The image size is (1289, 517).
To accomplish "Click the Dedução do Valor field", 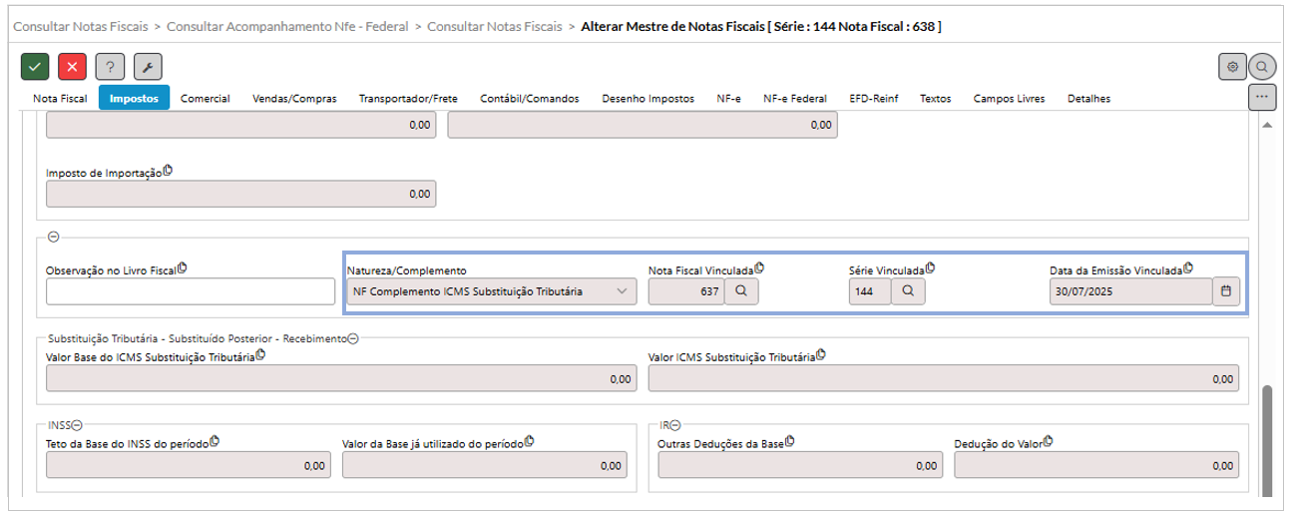I will pyautogui.click(x=1097, y=466).
